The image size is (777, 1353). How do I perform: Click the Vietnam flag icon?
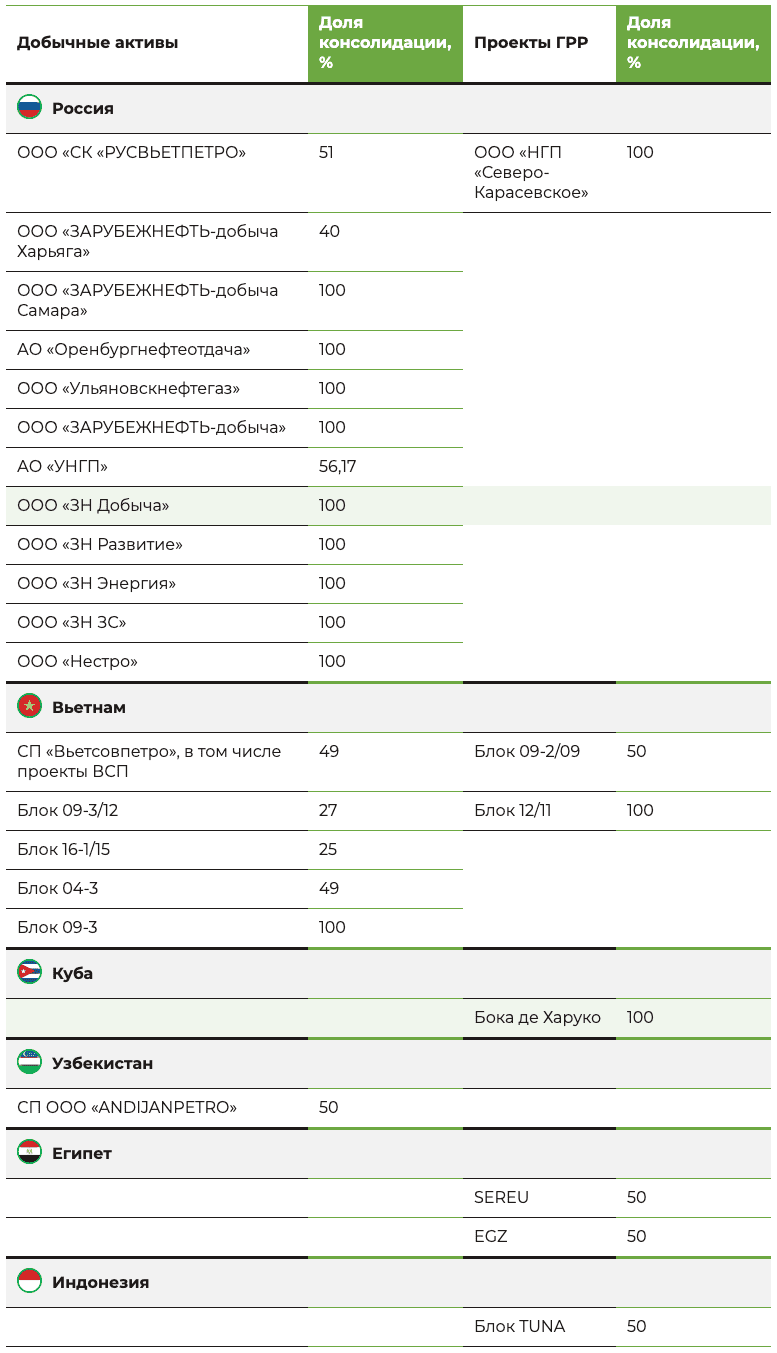pyautogui.click(x=29, y=707)
